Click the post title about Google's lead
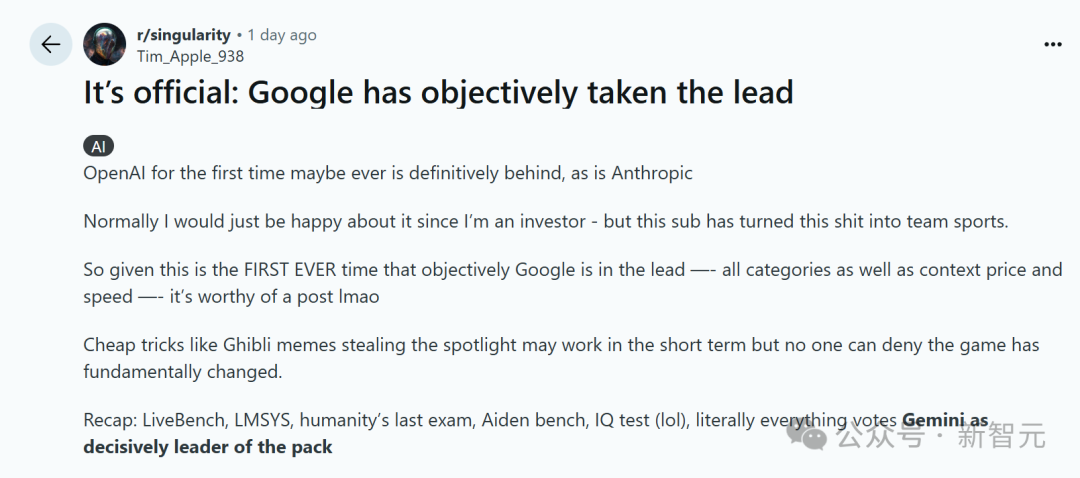 tap(439, 93)
